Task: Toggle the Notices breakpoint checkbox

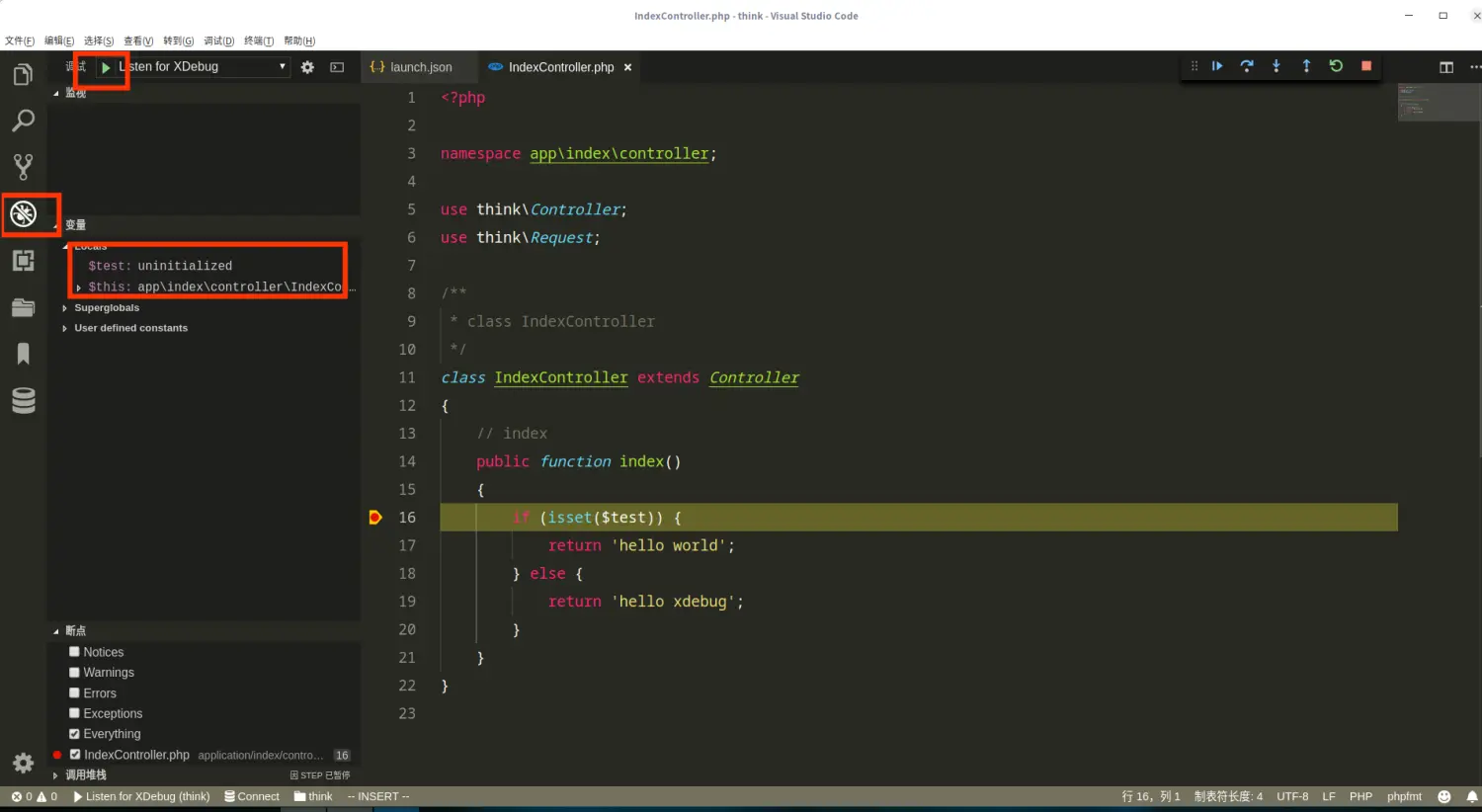Action: [74, 652]
